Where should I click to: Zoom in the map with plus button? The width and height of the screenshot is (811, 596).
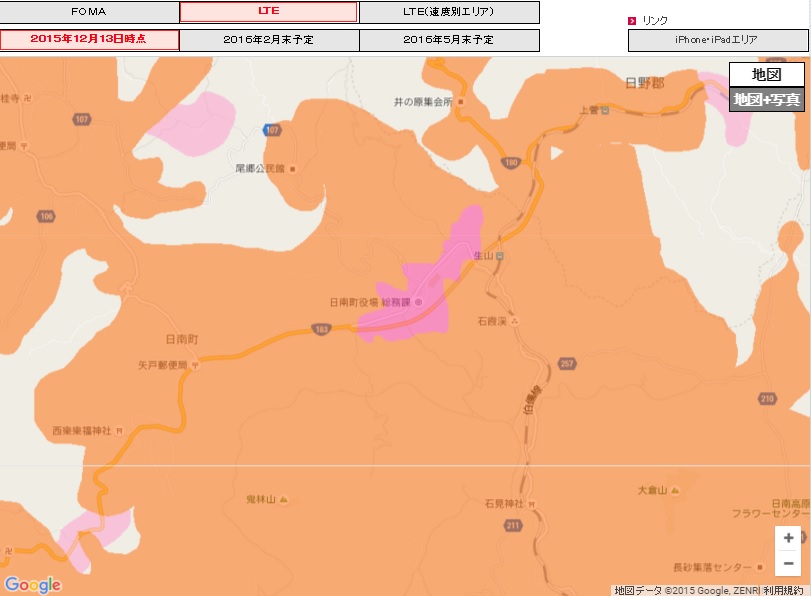(x=788, y=538)
